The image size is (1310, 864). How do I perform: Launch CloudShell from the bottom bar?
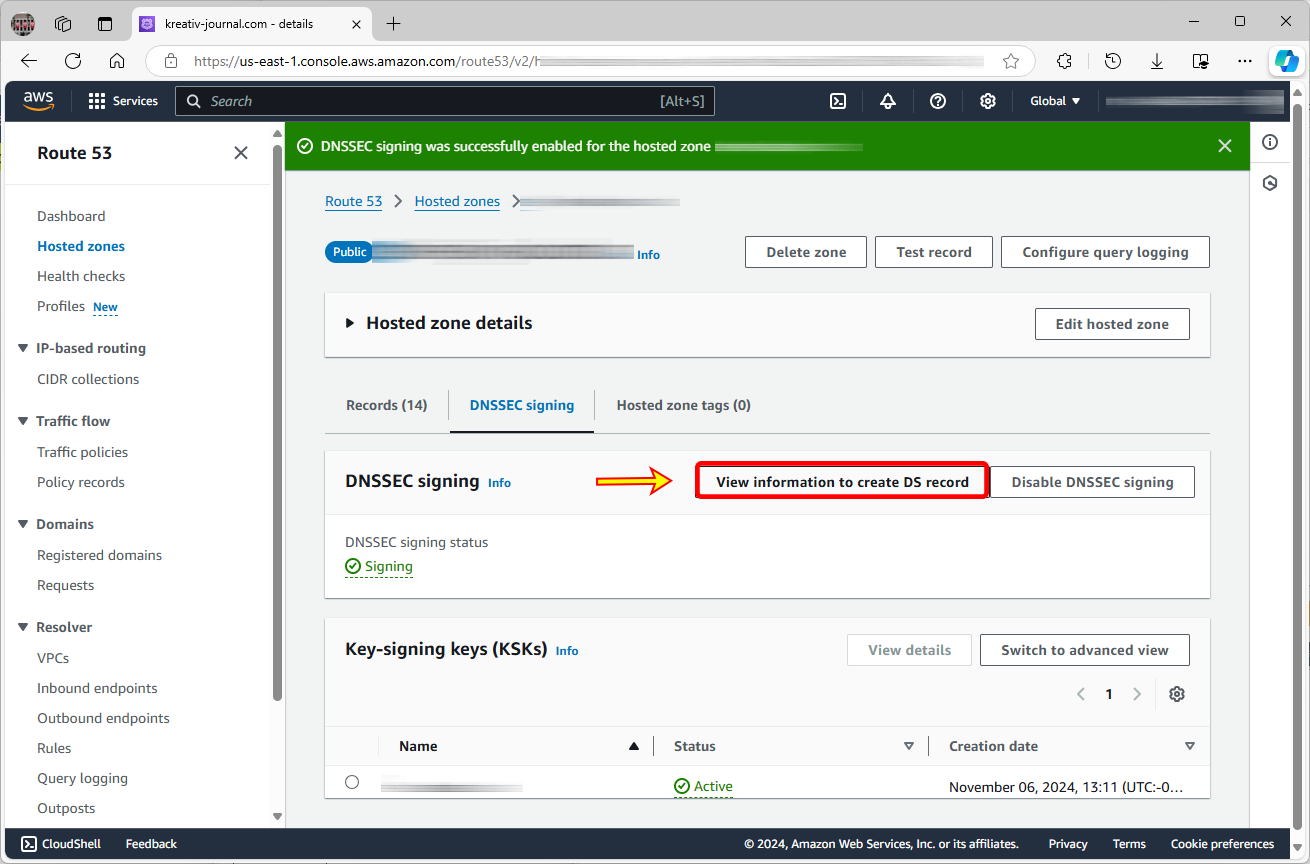[x=59, y=843]
